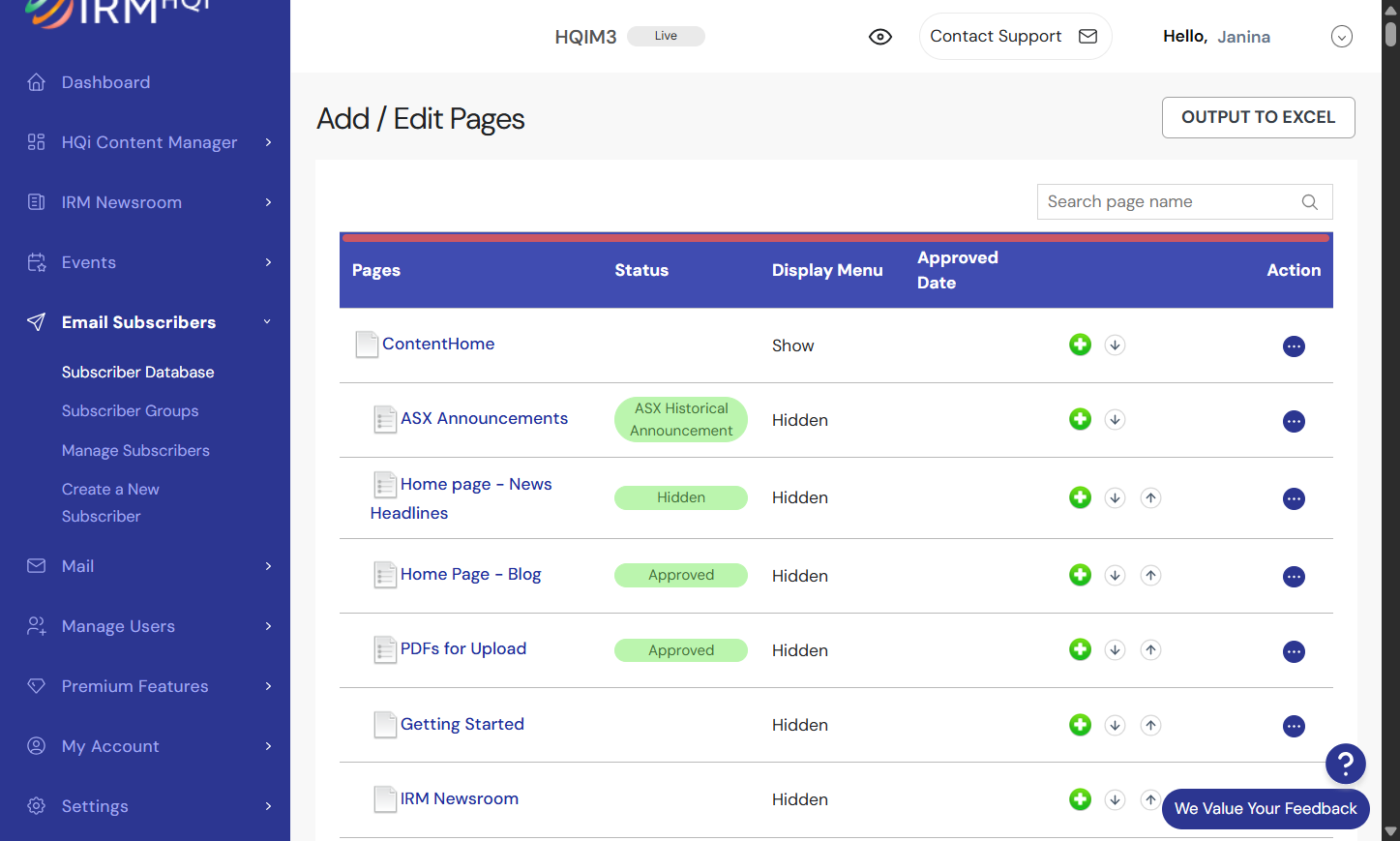
Task: Click the green plus for PDFs for Upload
Action: point(1080,649)
